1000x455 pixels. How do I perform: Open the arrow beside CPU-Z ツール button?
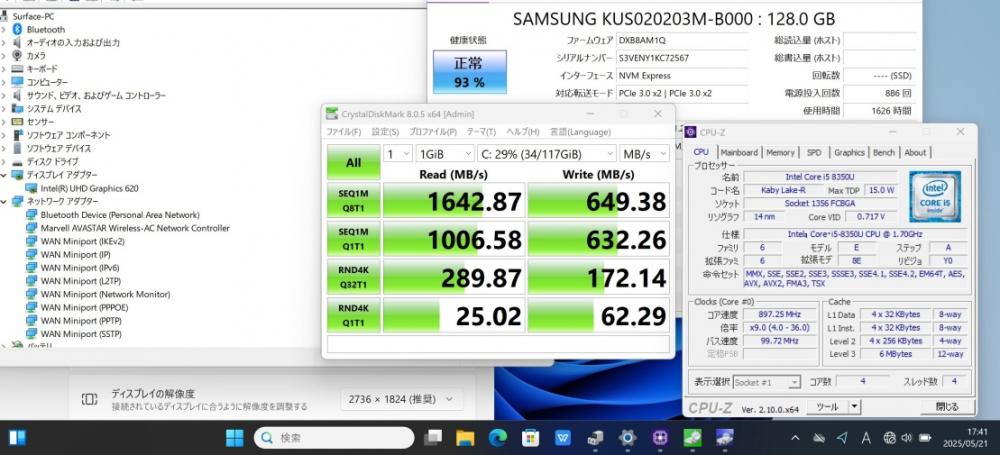click(x=854, y=407)
